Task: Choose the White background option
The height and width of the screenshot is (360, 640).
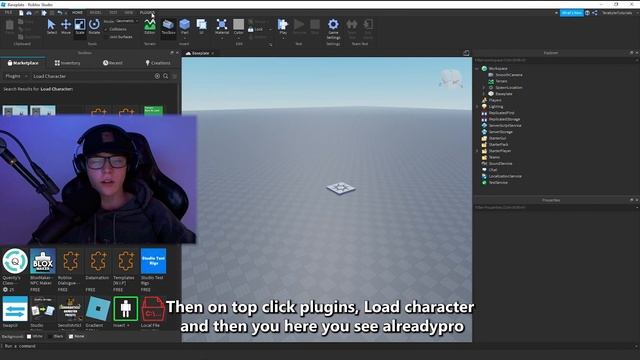Action: pyautogui.click(x=35, y=337)
